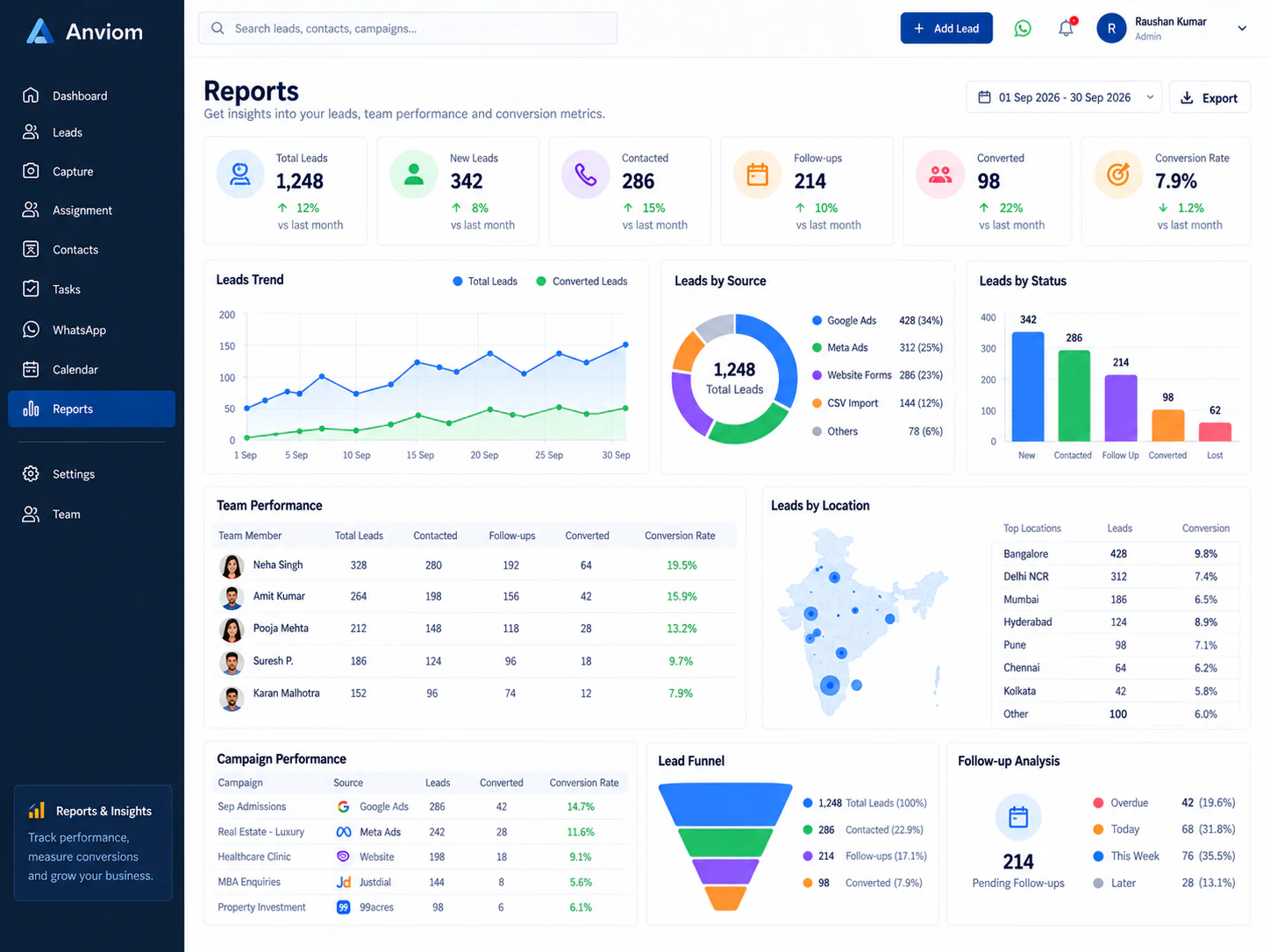Click the people icon on the Converted card
This screenshot has height=952, width=1270.
pyautogui.click(x=940, y=174)
